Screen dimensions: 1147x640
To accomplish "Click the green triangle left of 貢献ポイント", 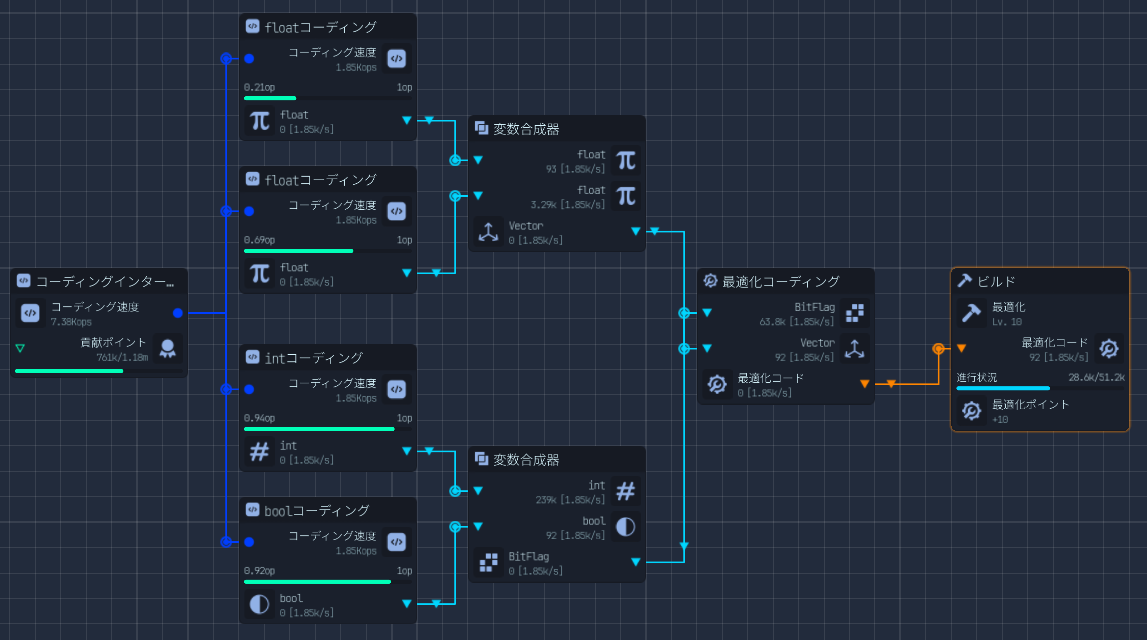I will (20, 349).
